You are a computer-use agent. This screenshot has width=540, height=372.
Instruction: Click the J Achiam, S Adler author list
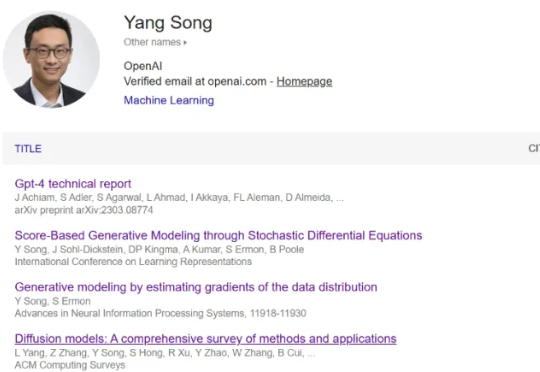[179, 197]
